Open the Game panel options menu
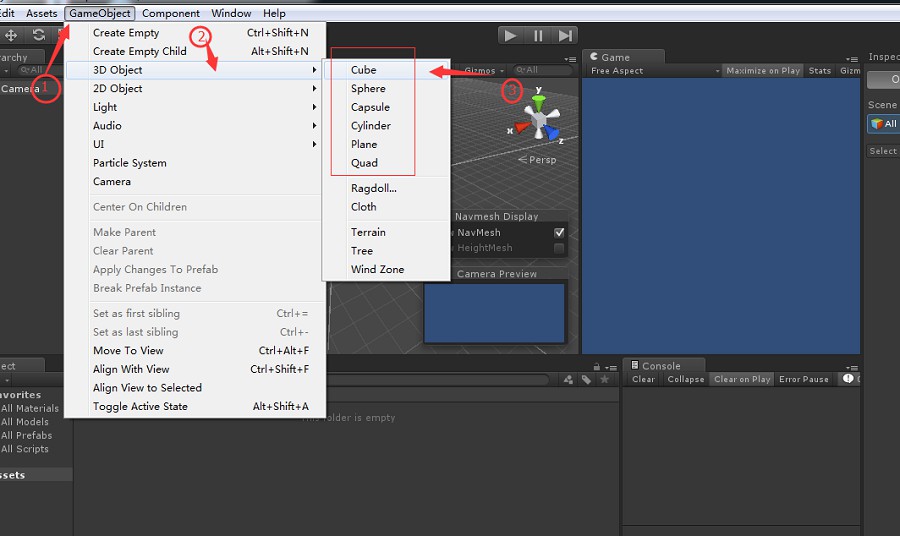900x536 pixels. coord(852,59)
